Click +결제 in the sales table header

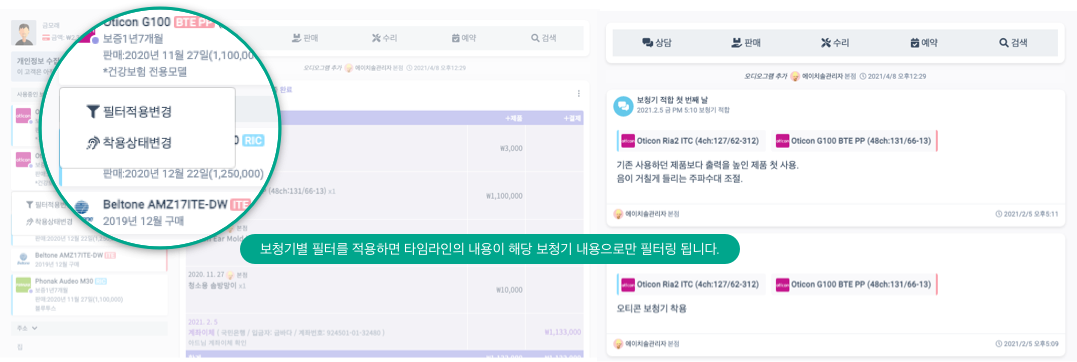572,118
